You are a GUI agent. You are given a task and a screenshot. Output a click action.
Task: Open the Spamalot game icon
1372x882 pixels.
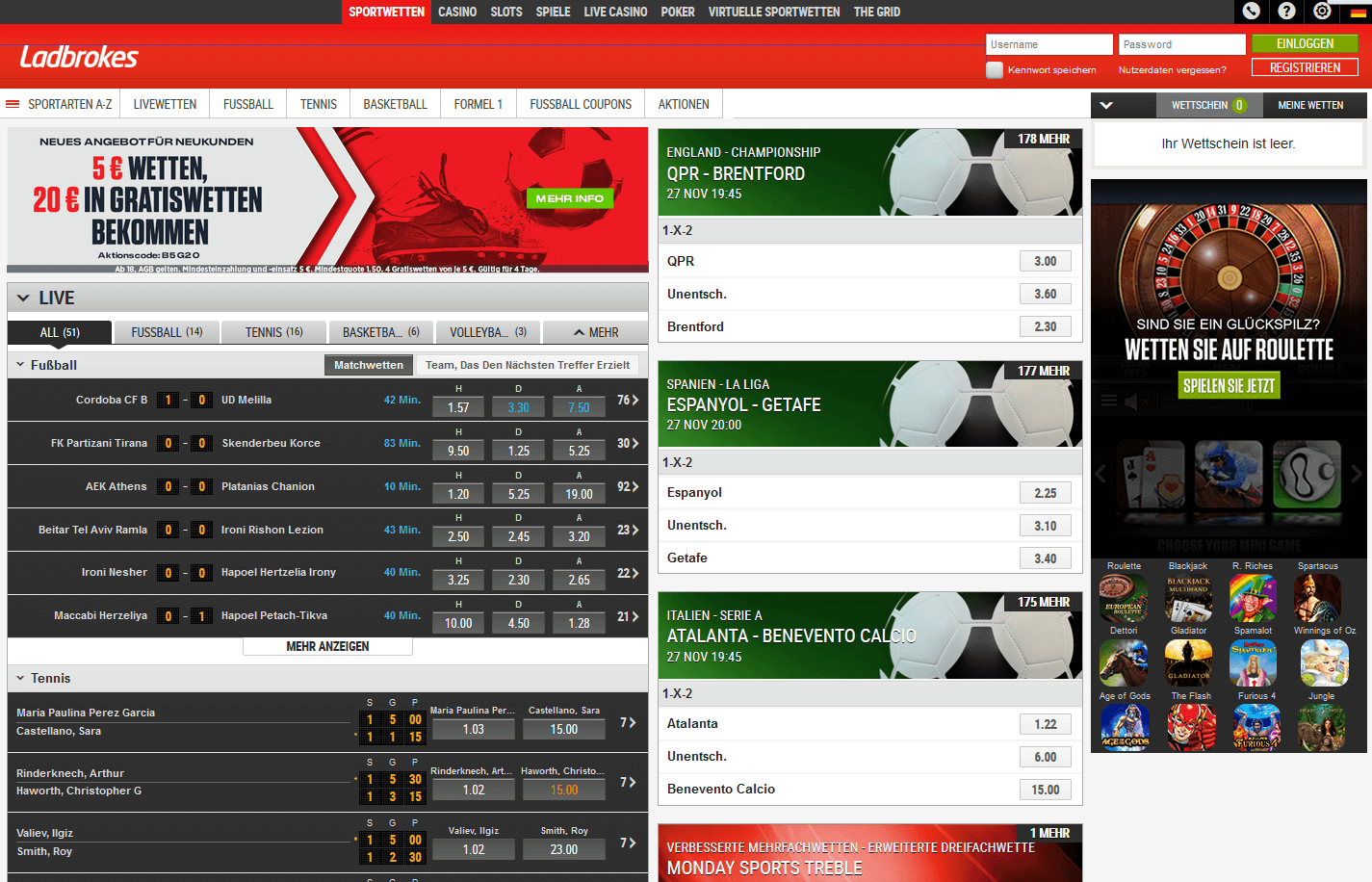pyautogui.click(x=1253, y=662)
